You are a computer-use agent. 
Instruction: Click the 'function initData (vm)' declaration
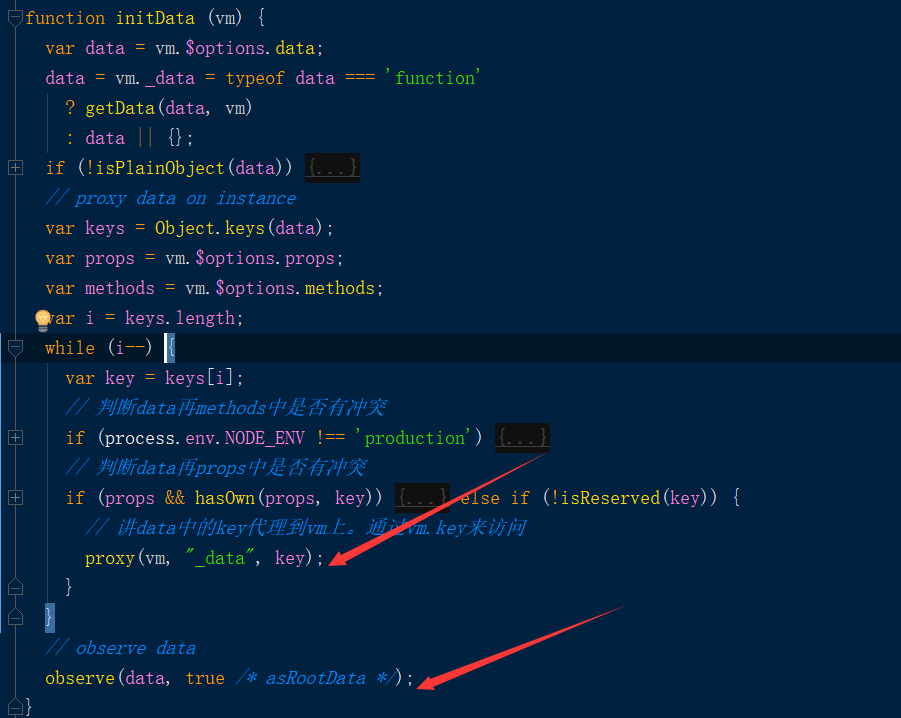coord(134,18)
